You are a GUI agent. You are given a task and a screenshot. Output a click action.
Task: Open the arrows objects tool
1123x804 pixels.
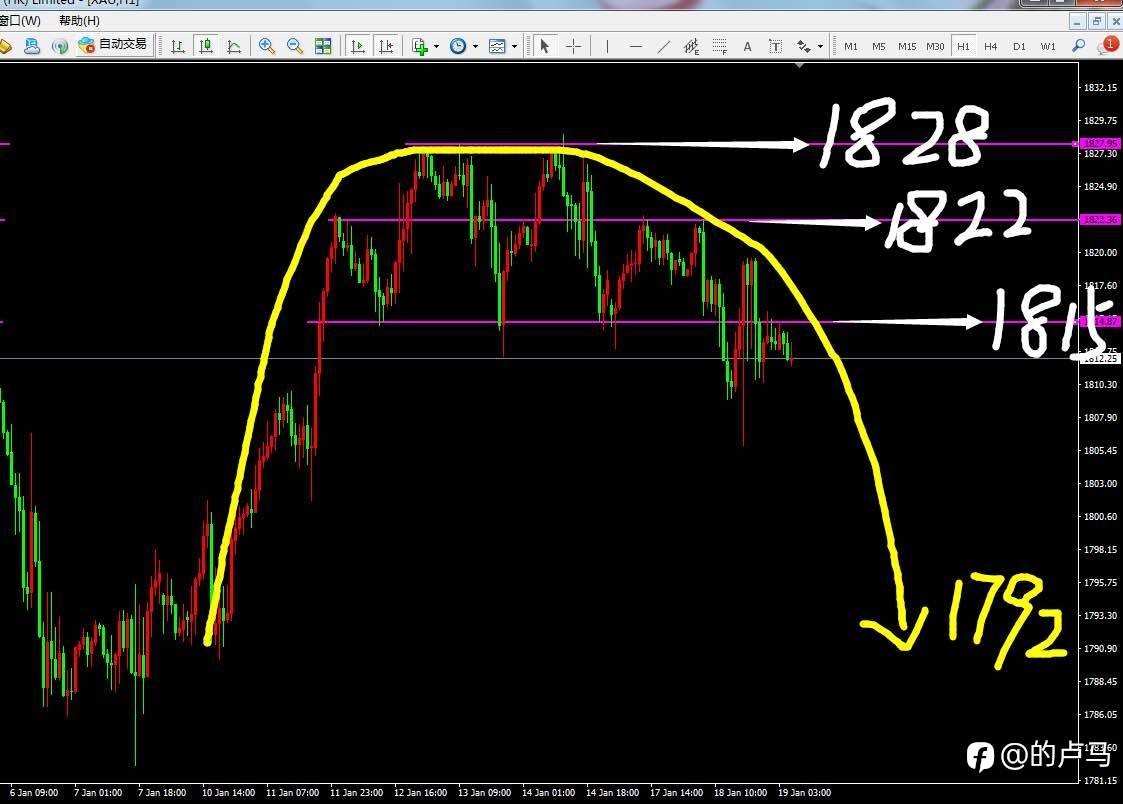804,47
